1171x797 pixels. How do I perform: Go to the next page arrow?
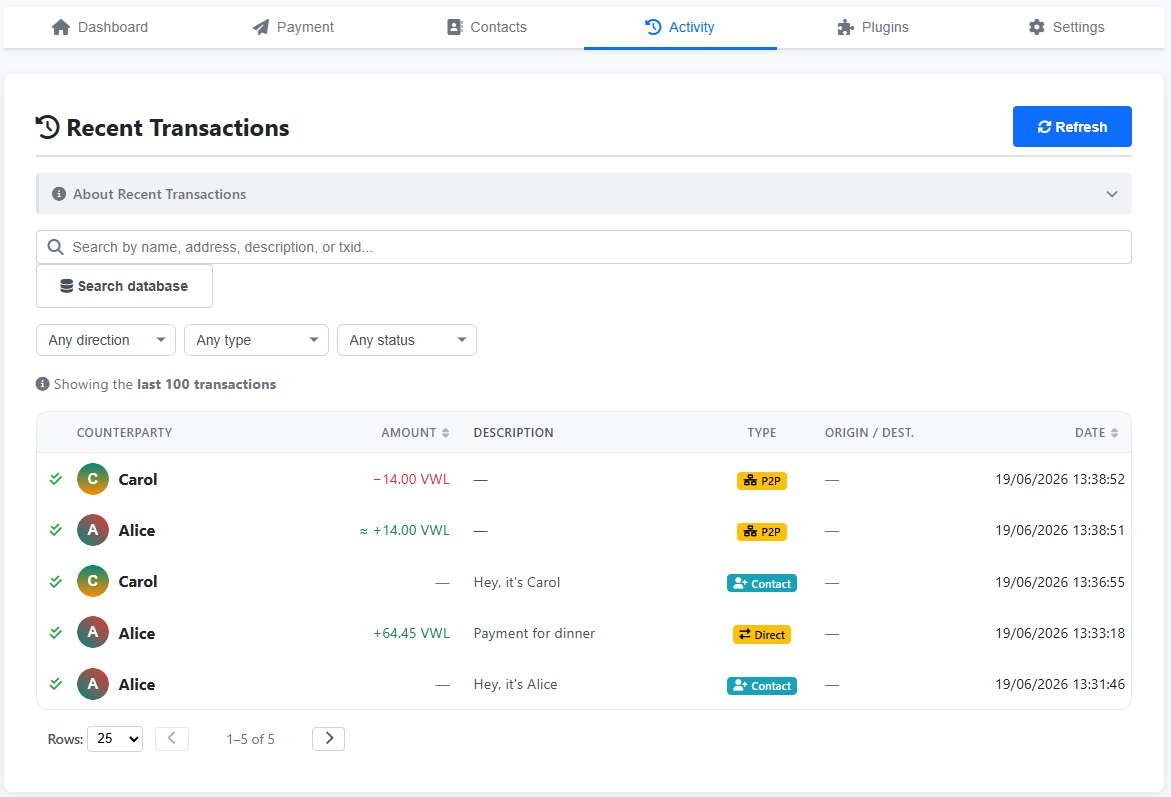pos(329,739)
